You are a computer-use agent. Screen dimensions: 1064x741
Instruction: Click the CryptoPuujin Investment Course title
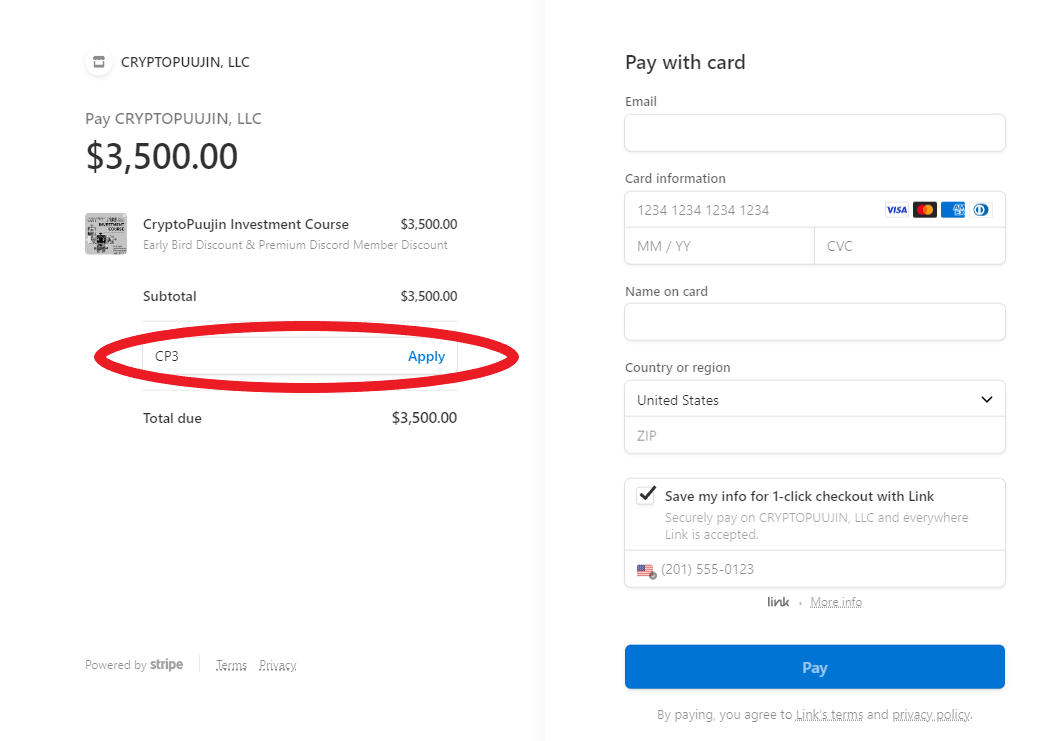[x=246, y=225]
